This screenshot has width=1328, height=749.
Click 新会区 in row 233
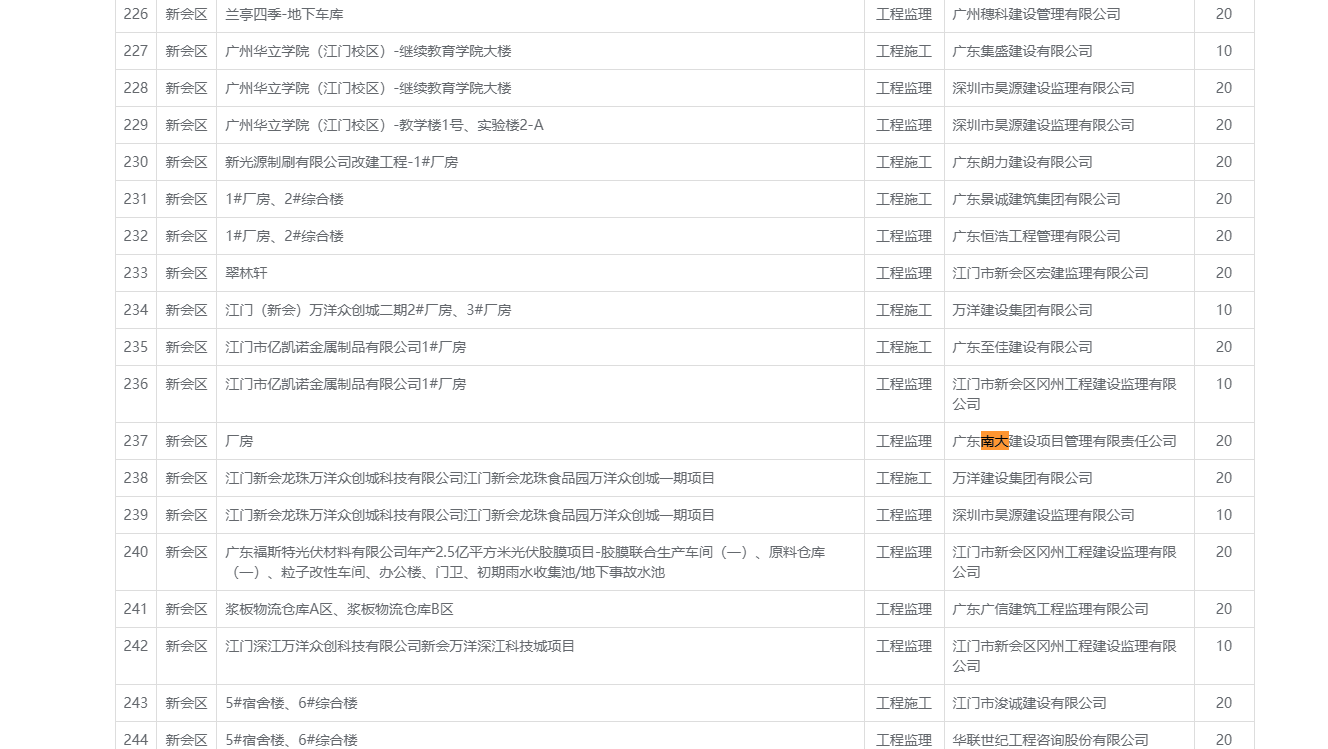(x=186, y=273)
